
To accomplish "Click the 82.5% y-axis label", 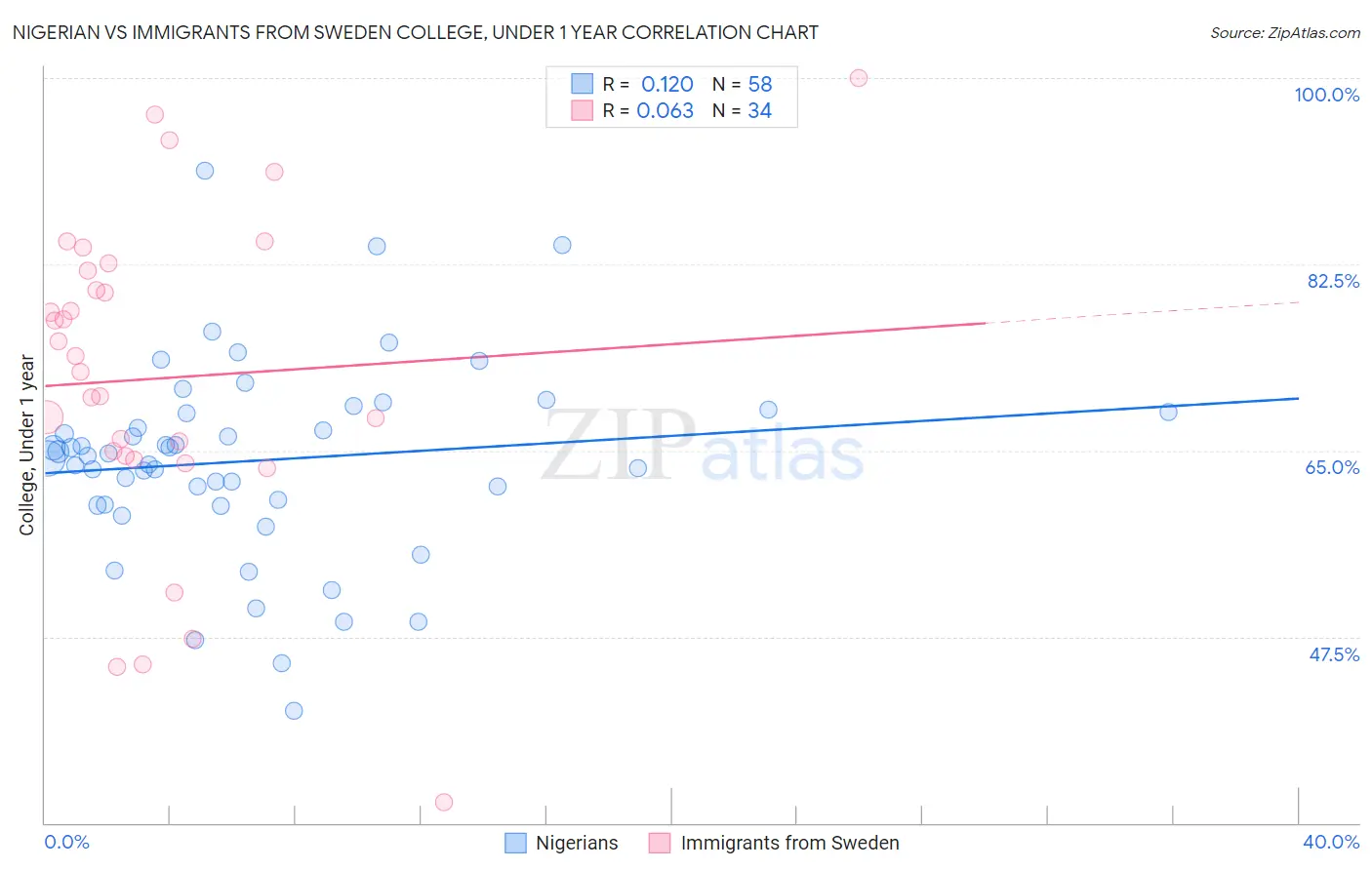I will (x=1333, y=281).
